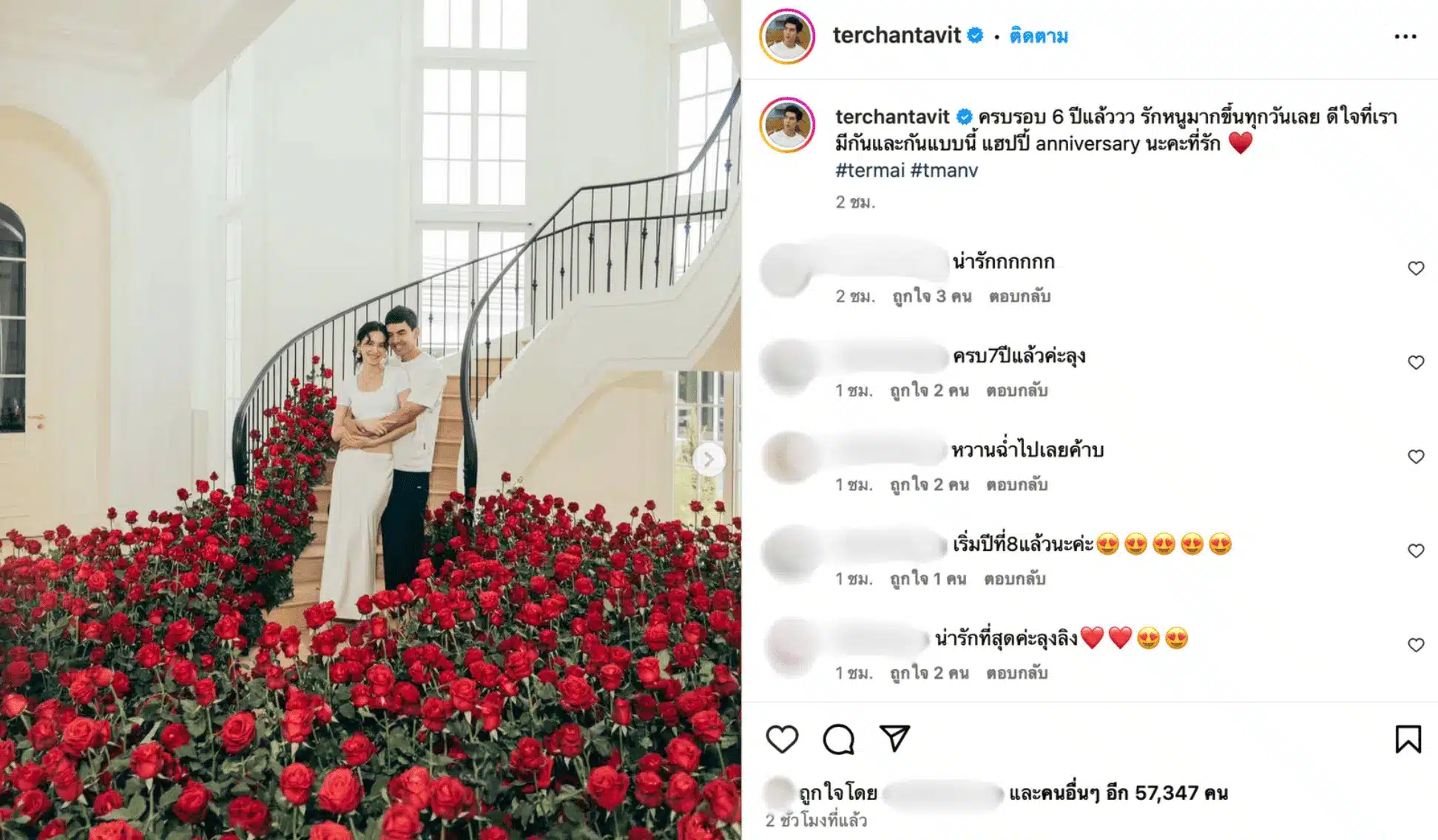Viewport: 1438px width, 840px height.
Task: Open terchantavit profile picture in header
Action: click(x=787, y=36)
